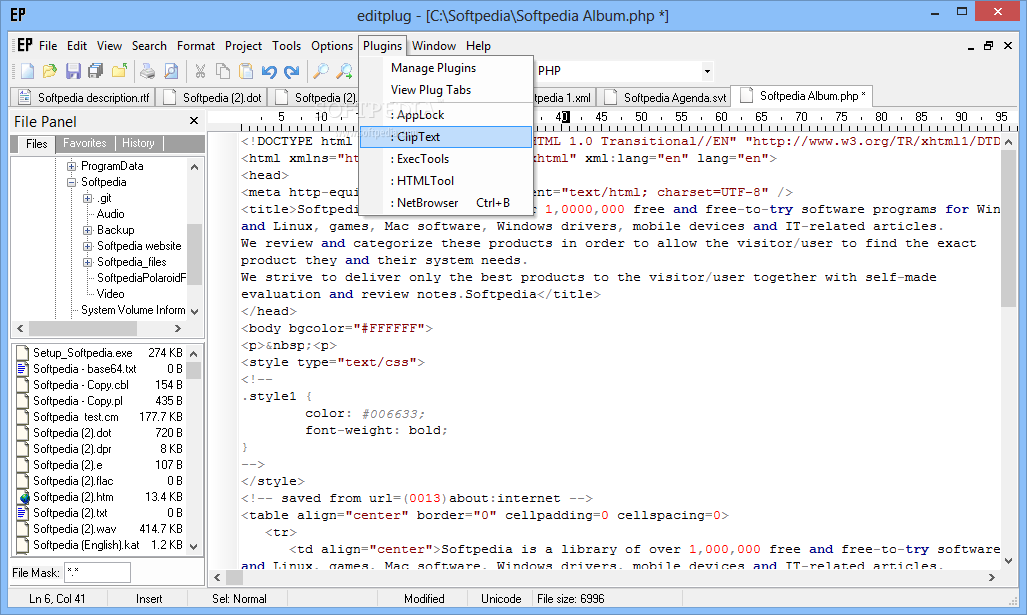Screen dimensions: 1027x615
Task: Click the Save All icon
Action: tap(96, 71)
